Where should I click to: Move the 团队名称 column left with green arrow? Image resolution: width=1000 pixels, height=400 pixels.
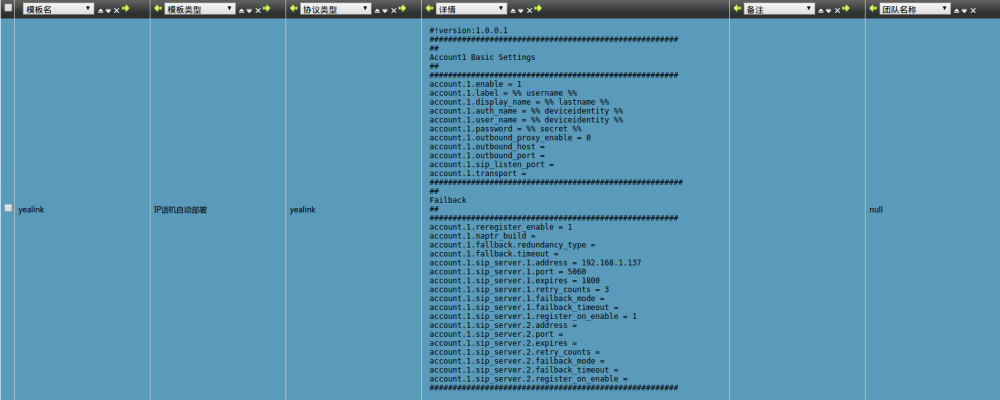click(x=873, y=8)
